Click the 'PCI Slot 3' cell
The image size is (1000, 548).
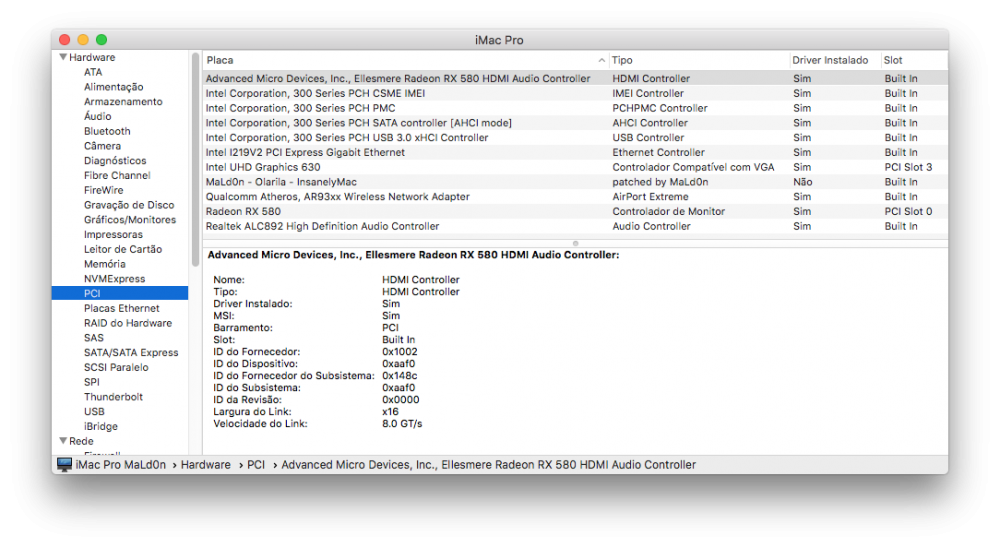pos(908,167)
